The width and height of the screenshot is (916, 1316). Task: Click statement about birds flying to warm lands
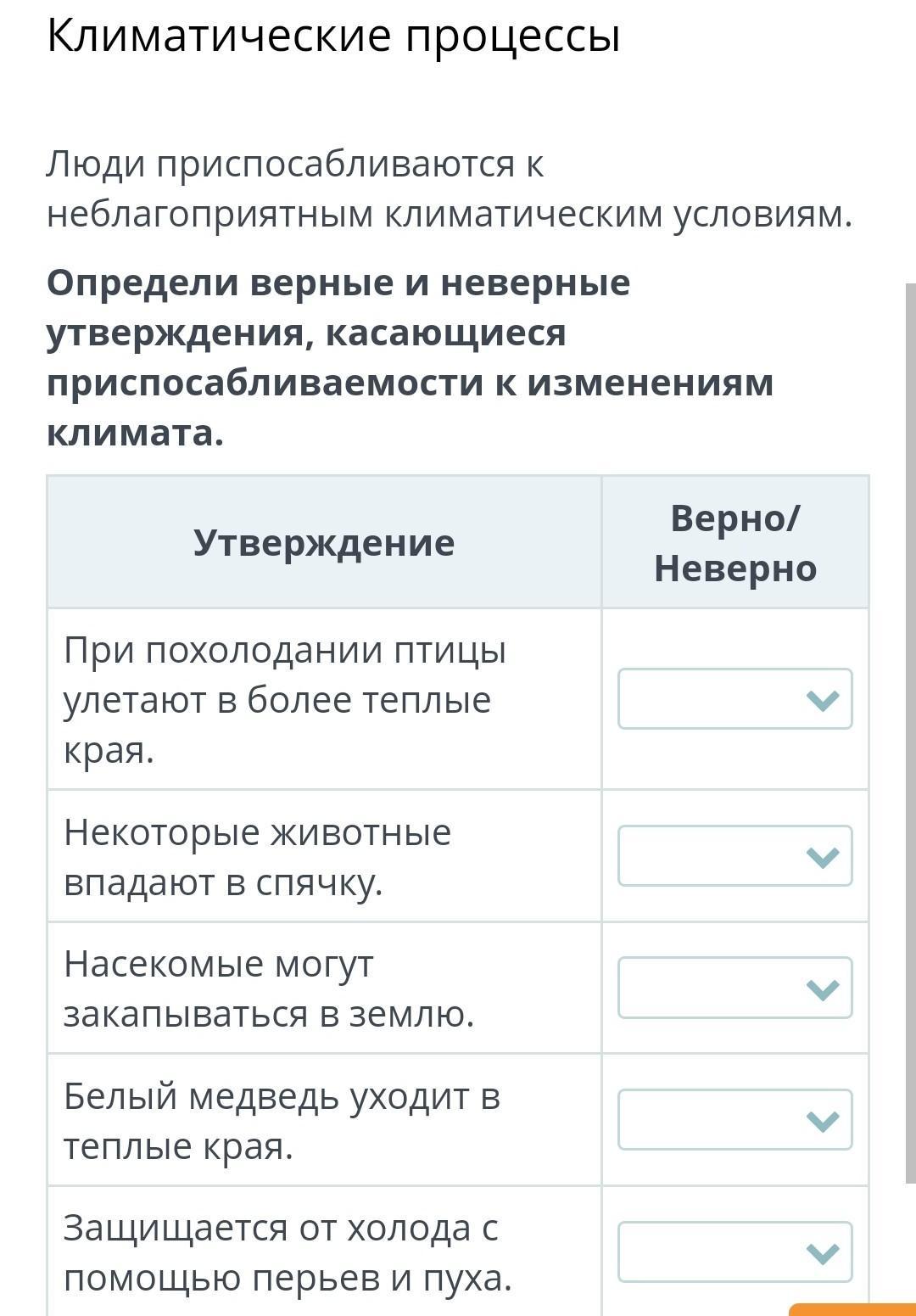click(285, 700)
